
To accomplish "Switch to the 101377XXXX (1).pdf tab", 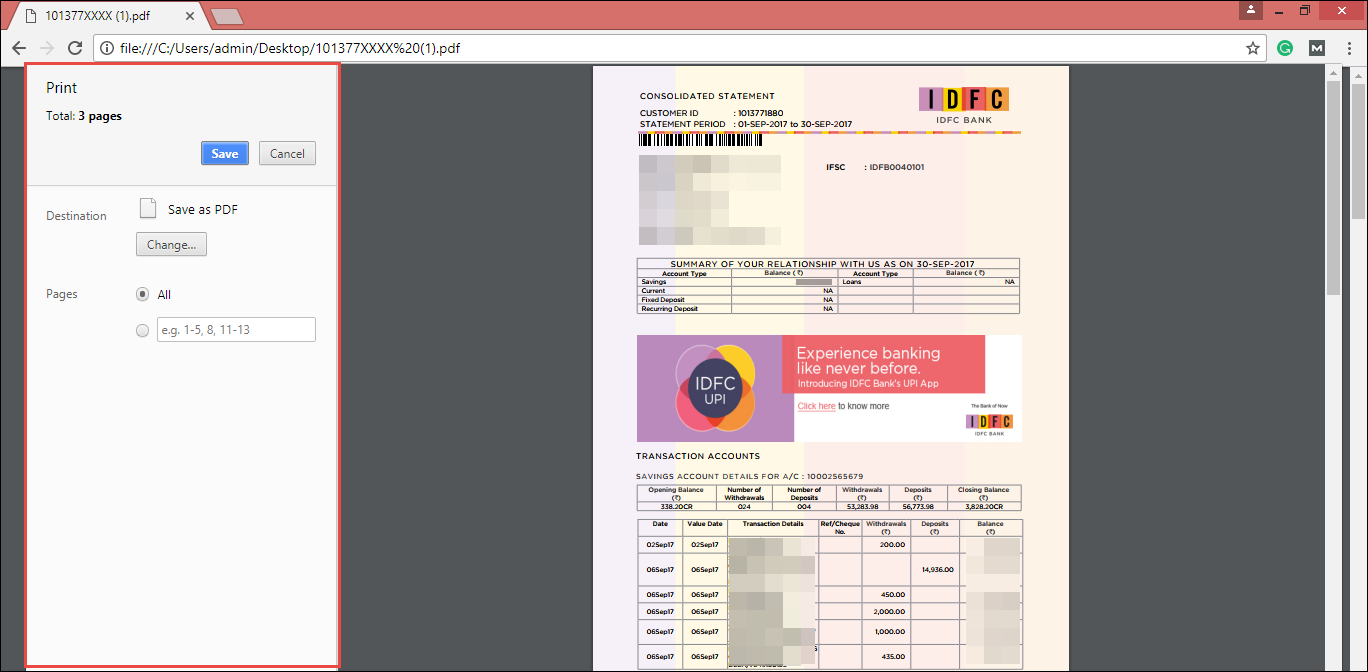I will 108,15.
